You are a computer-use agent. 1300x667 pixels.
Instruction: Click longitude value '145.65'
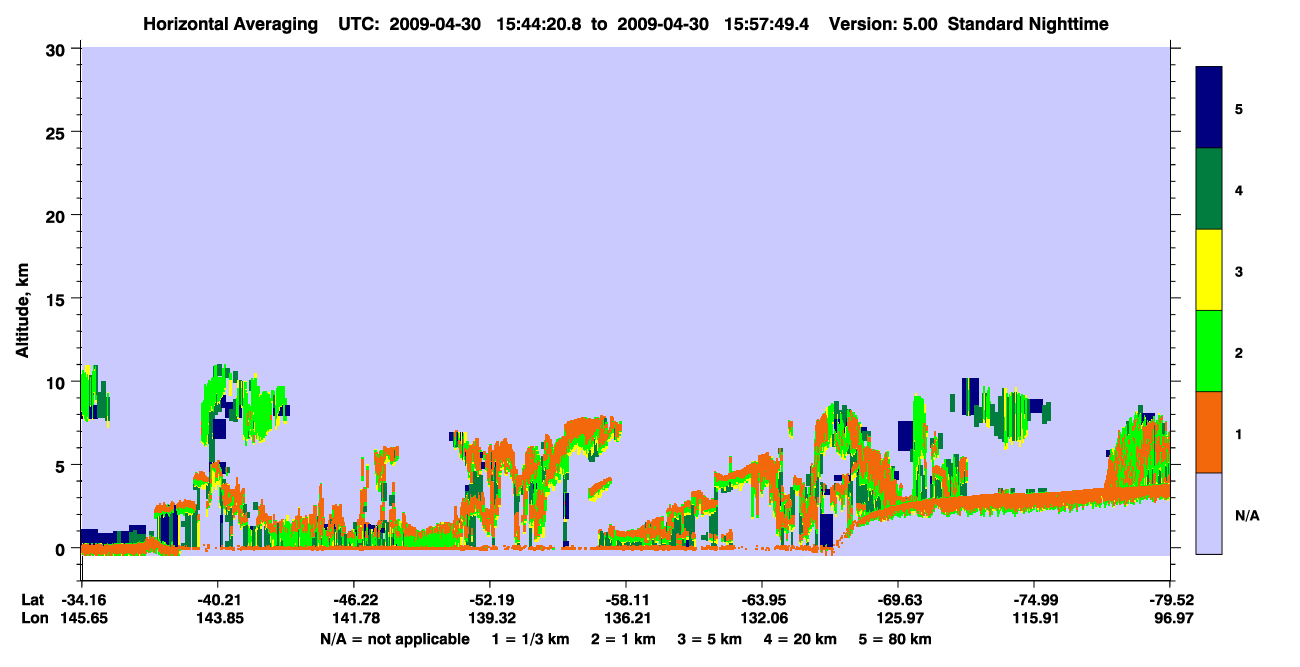82,618
